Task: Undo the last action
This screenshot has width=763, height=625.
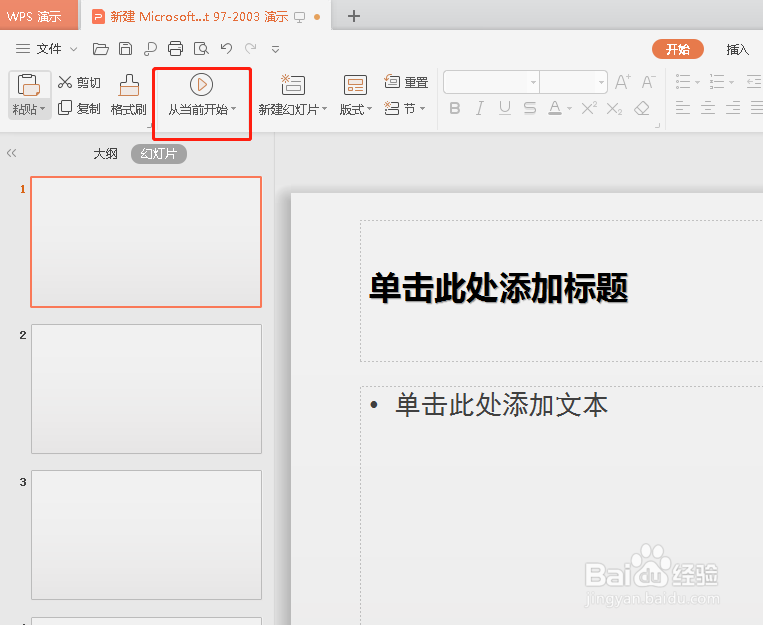Action: pos(226,48)
